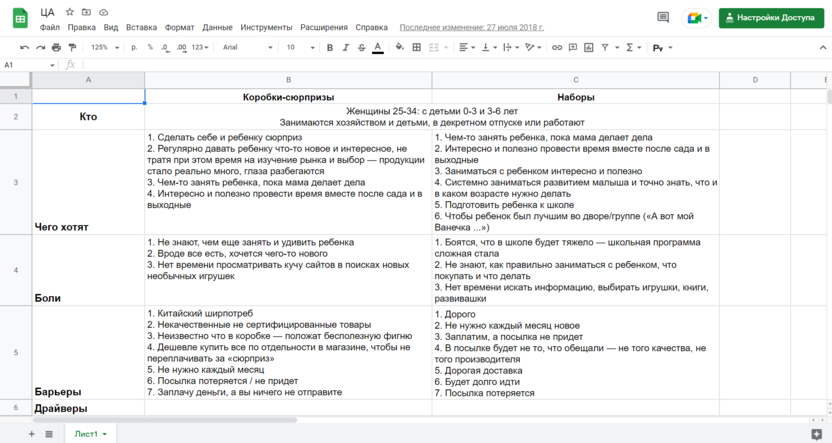Toggle Italic formatting
This screenshot has width=832, height=443.
[x=346, y=47]
